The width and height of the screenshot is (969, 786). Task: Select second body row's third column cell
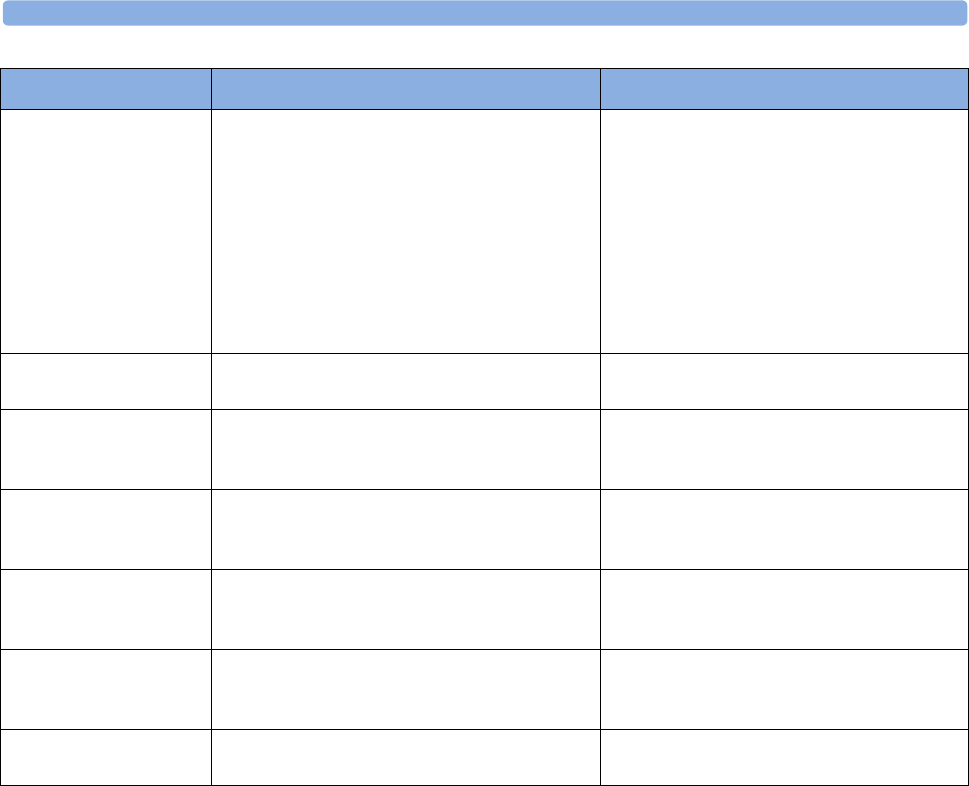pyautogui.click(x=784, y=381)
